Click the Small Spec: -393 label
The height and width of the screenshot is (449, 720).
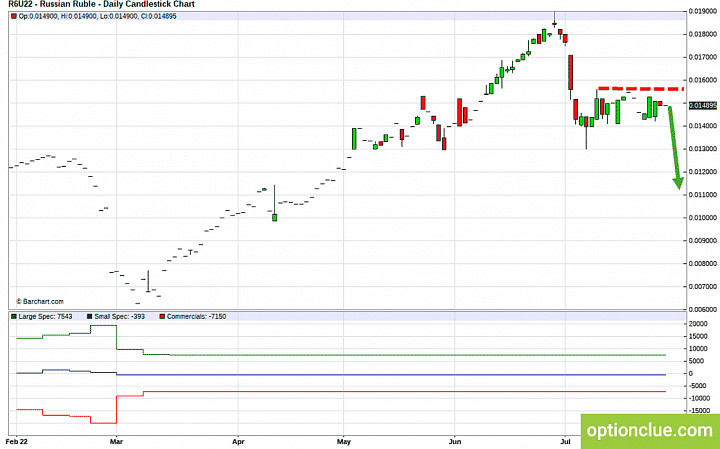[119, 316]
